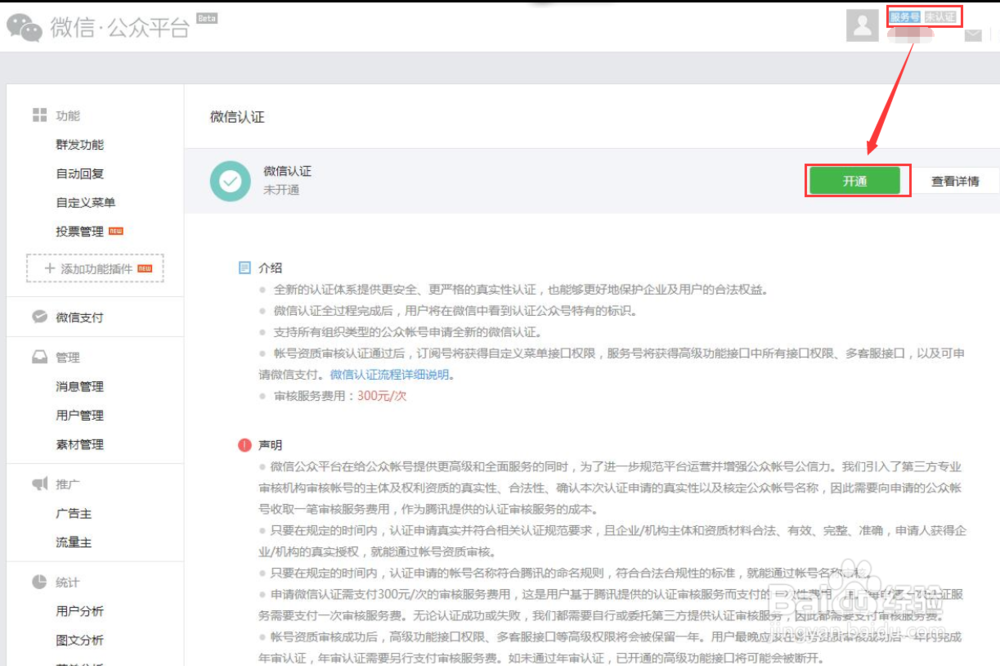
Task: Click the WeChat logo icon
Action: [24, 27]
